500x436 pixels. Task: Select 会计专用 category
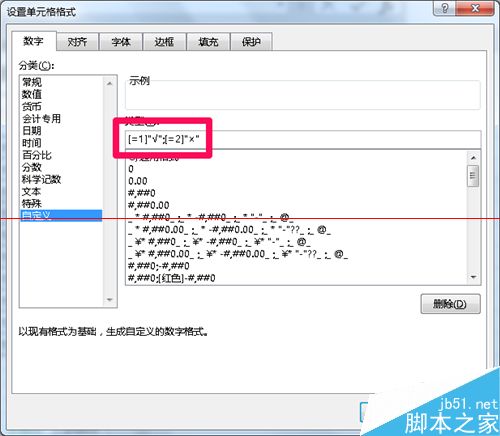[62, 119]
